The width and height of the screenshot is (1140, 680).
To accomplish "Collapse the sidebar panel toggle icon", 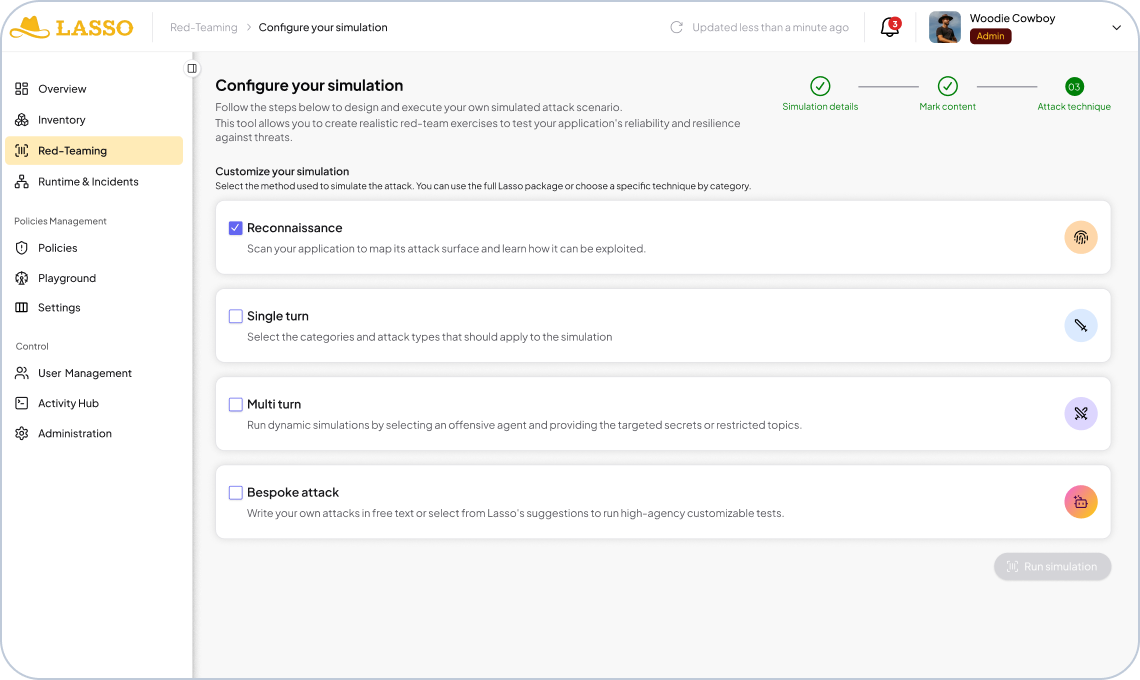I will click(x=192, y=68).
